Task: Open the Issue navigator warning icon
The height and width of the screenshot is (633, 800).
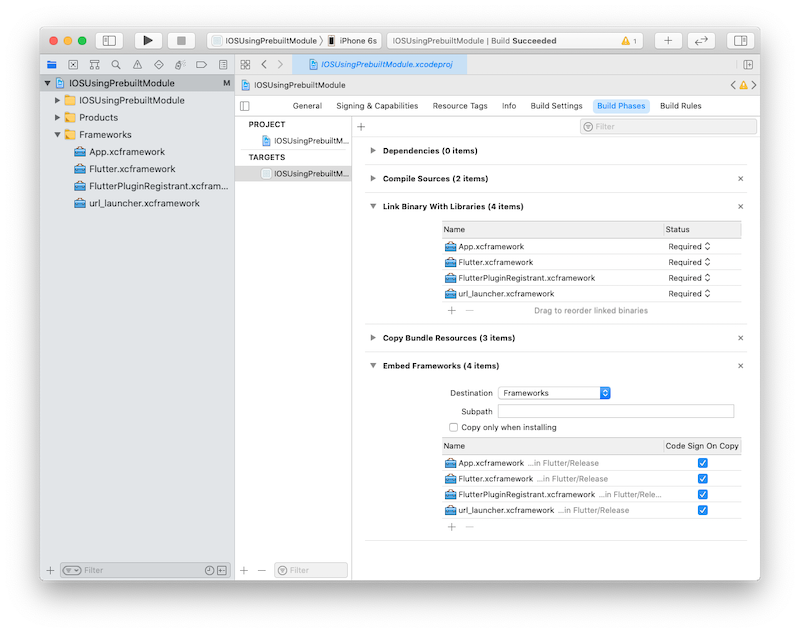Action: 137,64
